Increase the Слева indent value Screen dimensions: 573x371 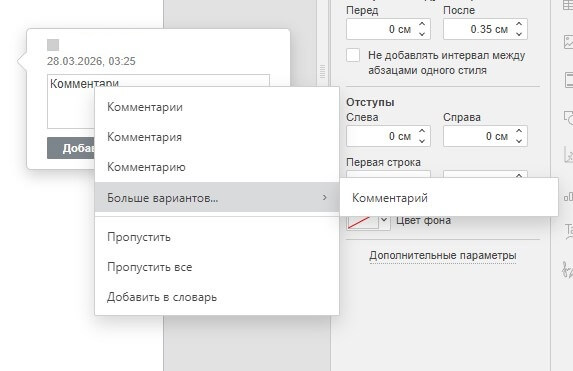pyautogui.click(x=422, y=131)
